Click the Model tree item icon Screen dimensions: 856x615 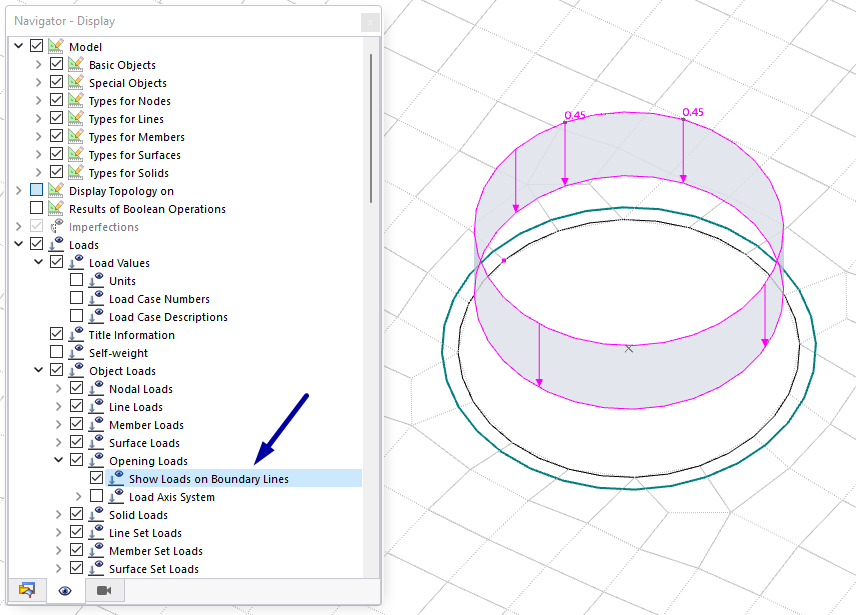[56, 45]
